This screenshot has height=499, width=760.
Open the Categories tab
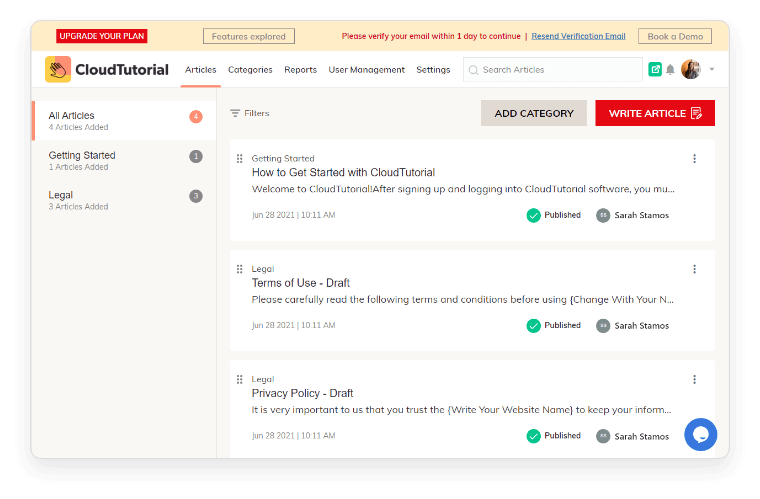[250, 70]
